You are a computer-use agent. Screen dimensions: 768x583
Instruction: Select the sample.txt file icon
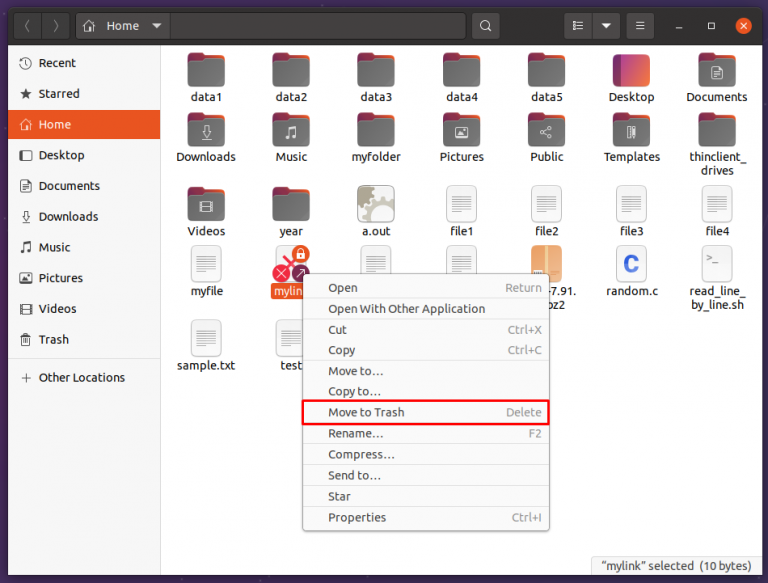(206, 338)
